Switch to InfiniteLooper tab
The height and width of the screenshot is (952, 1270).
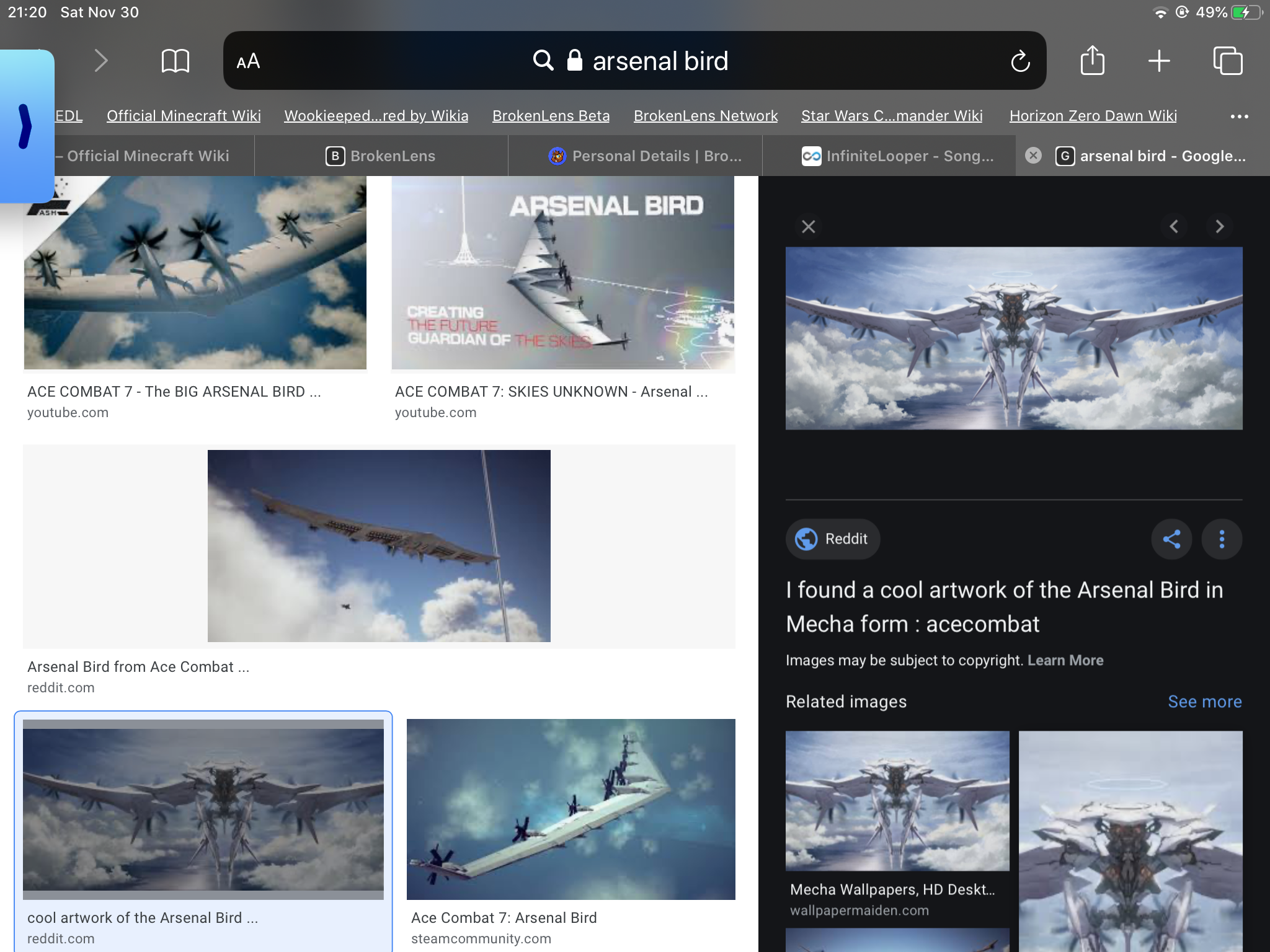889,156
